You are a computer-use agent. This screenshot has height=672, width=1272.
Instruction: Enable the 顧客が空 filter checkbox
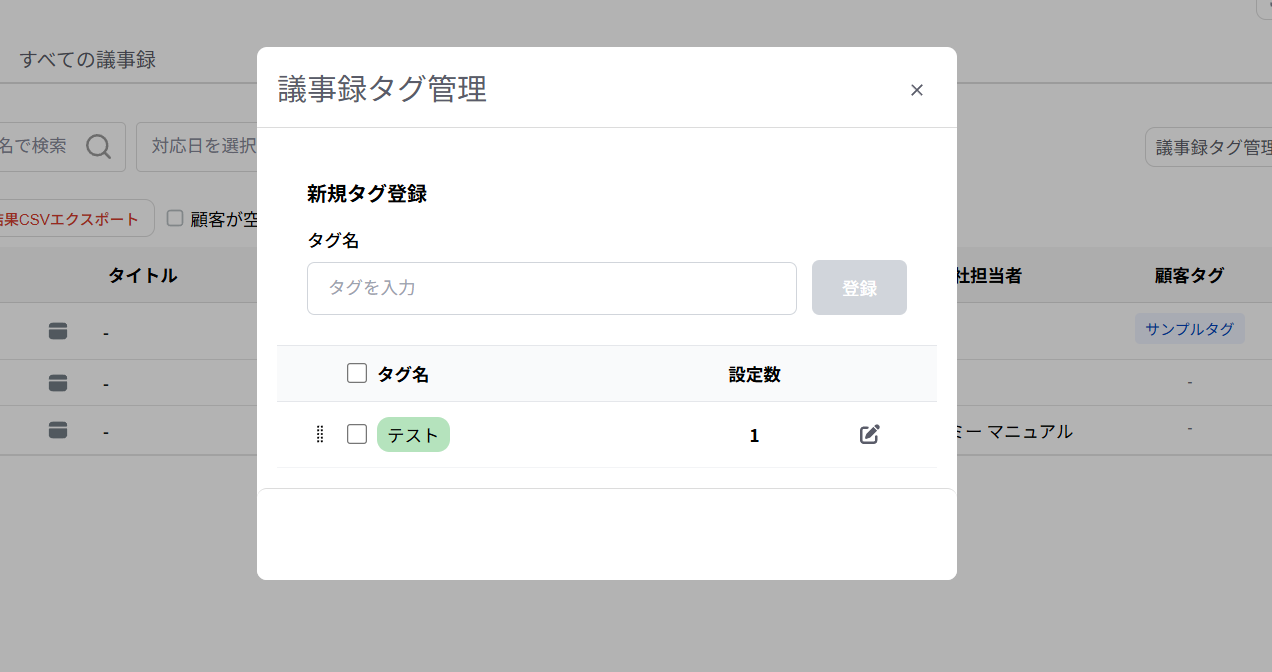coord(175,218)
